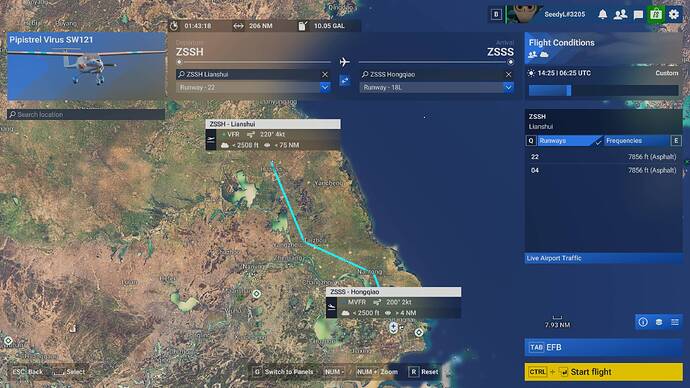Screen dimensions: 690x388
Task: Click the Search location field
Action: click(86, 114)
